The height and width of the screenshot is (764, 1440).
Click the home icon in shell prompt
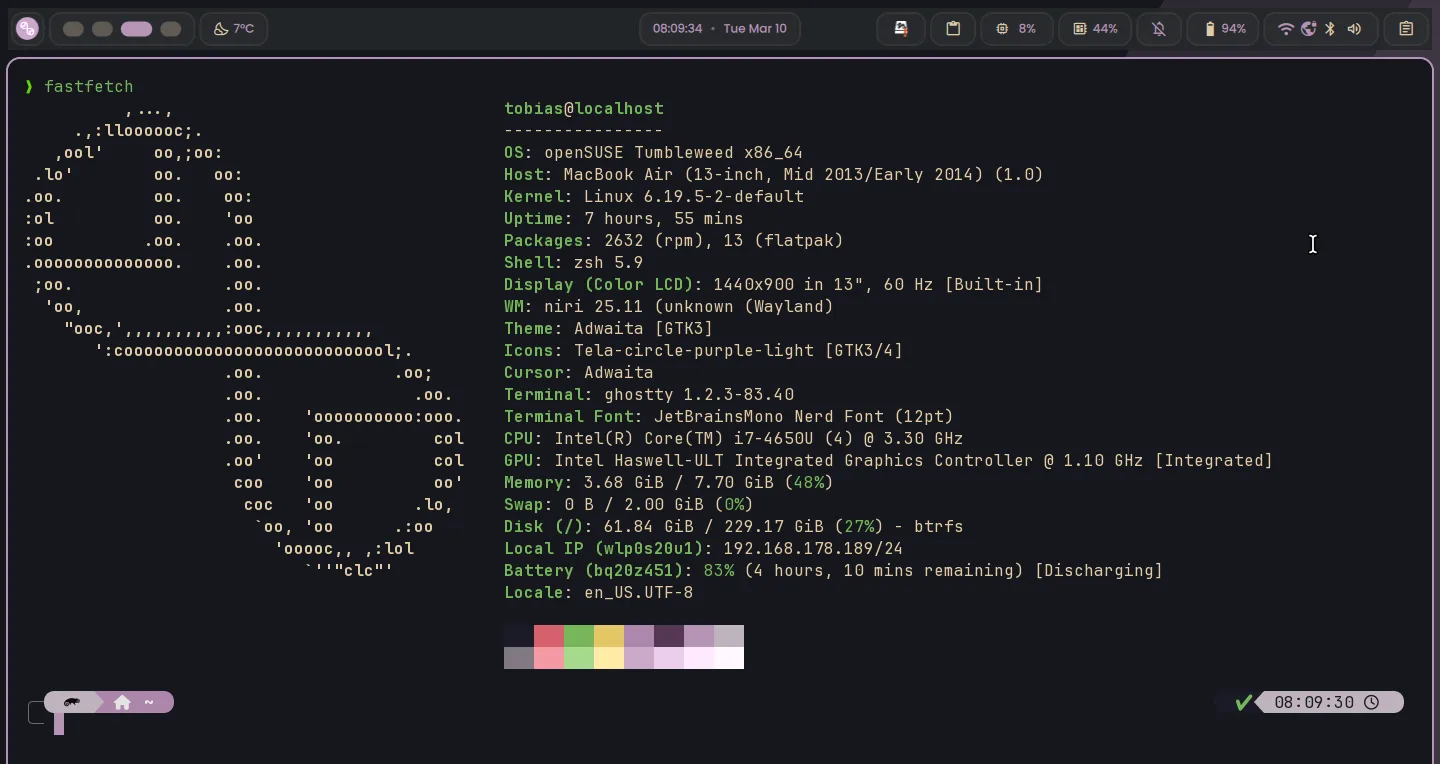pos(122,703)
